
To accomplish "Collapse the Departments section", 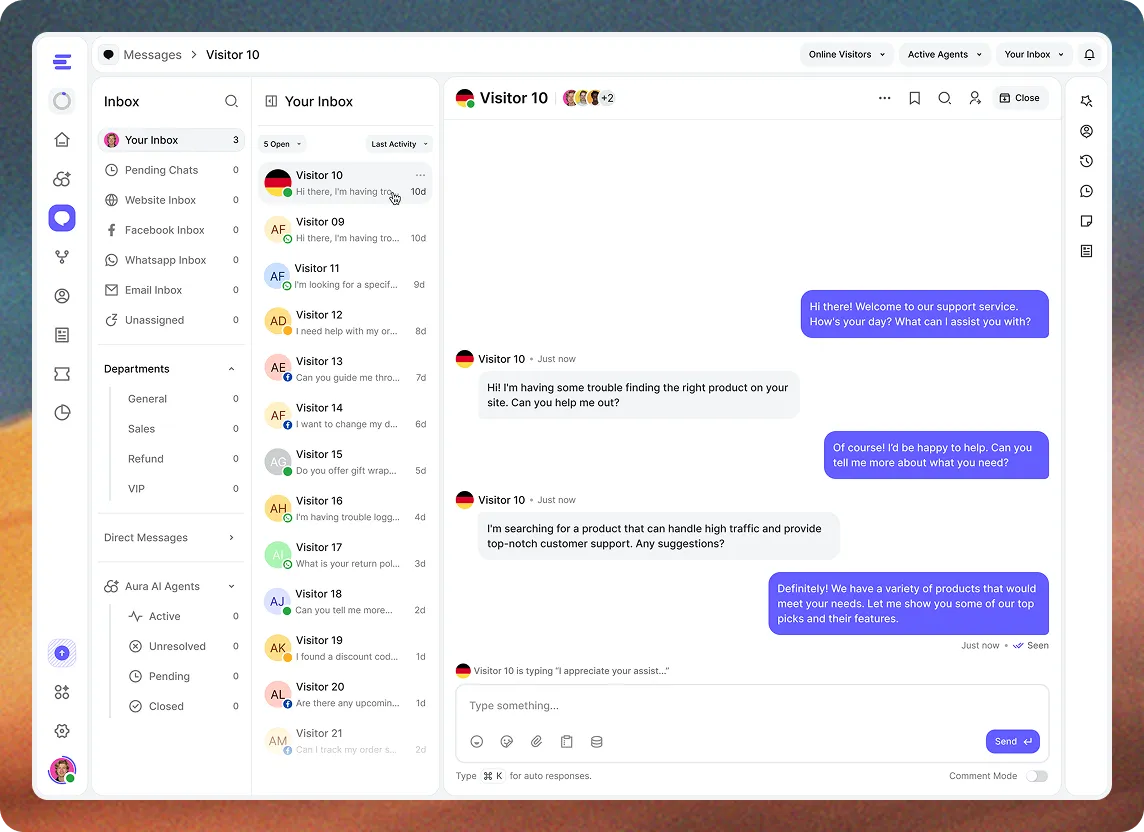I will [x=231, y=369].
